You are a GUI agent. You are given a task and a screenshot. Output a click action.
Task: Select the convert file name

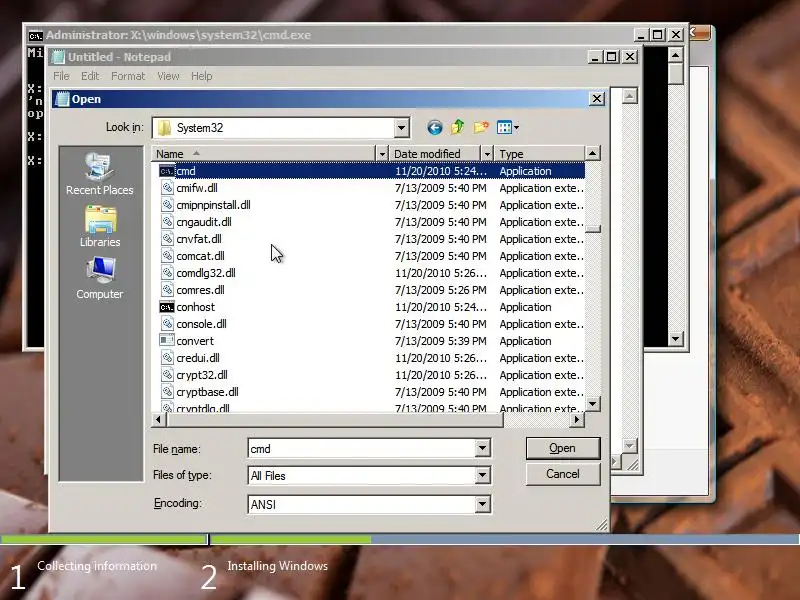195,341
